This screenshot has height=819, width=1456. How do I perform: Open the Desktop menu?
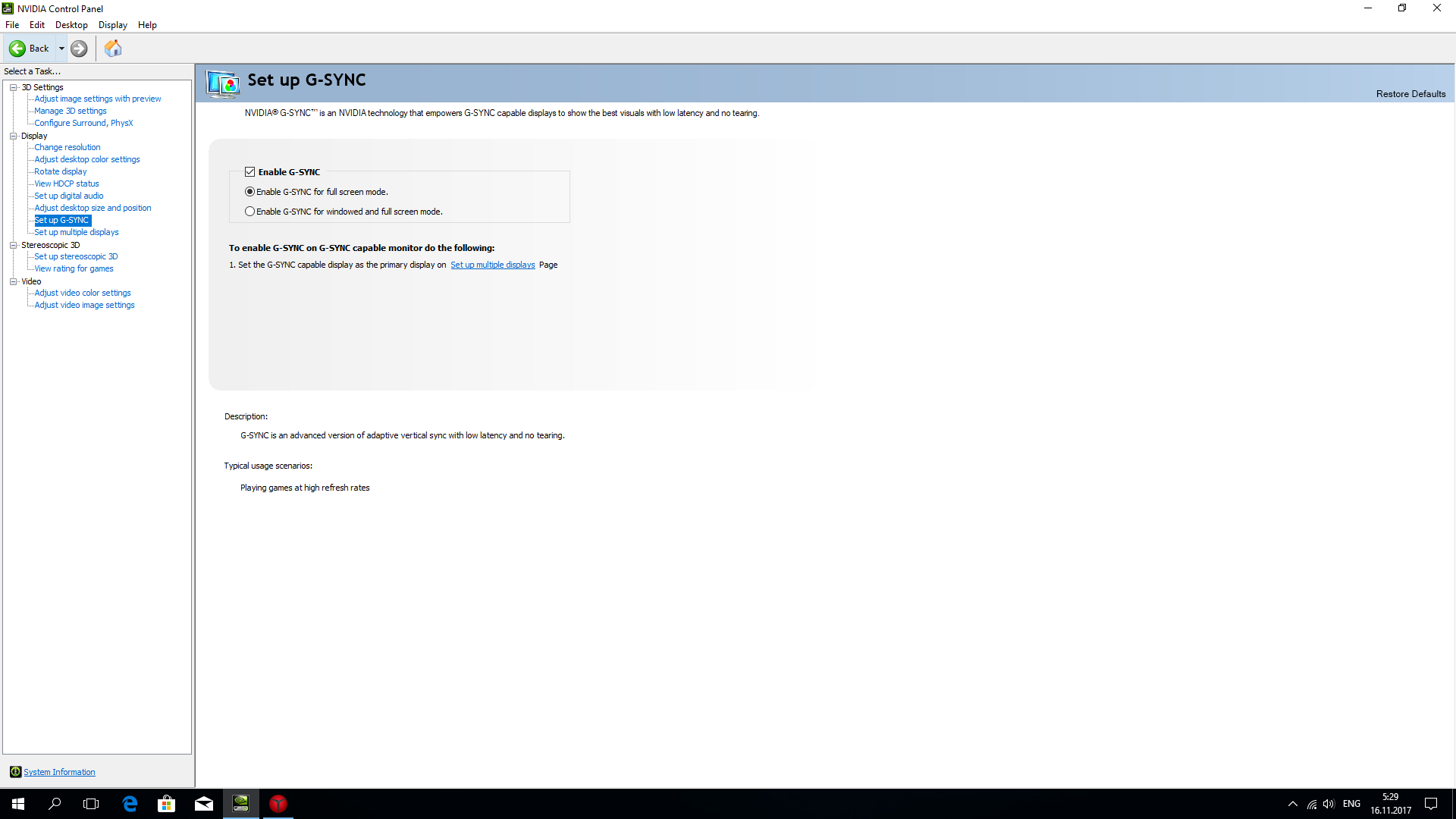tap(71, 25)
